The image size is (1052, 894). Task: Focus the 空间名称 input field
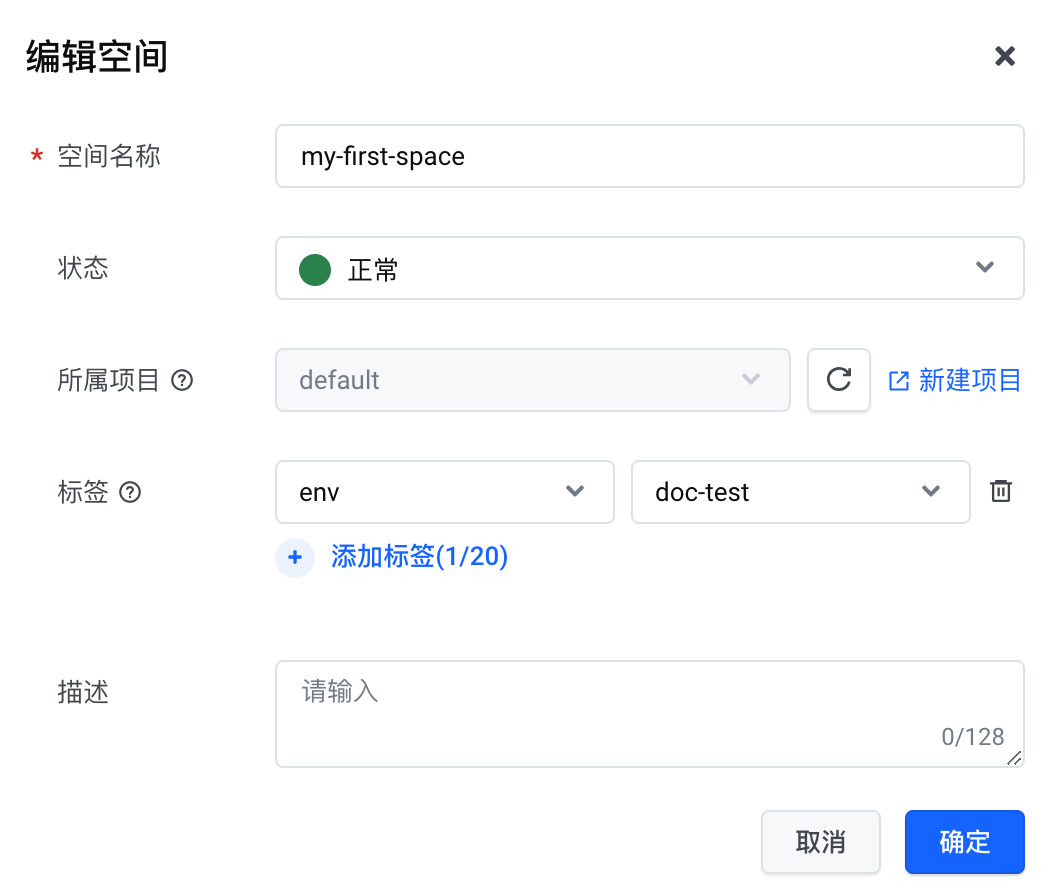648,156
